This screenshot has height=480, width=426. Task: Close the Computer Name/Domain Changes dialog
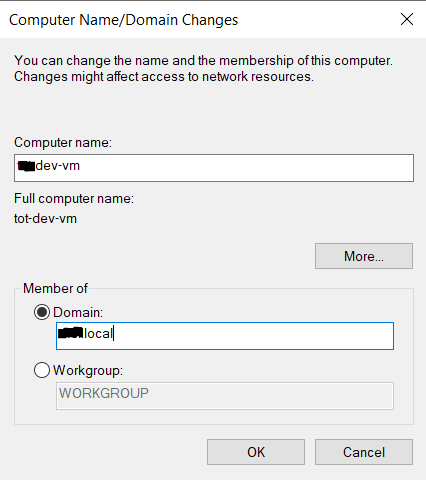pos(407,19)
